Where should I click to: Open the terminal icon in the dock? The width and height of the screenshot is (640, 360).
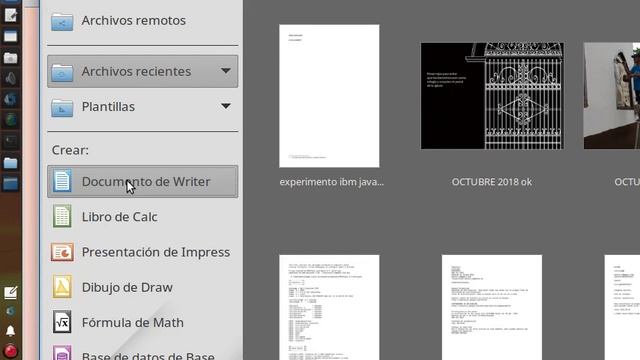coord(11,141)
